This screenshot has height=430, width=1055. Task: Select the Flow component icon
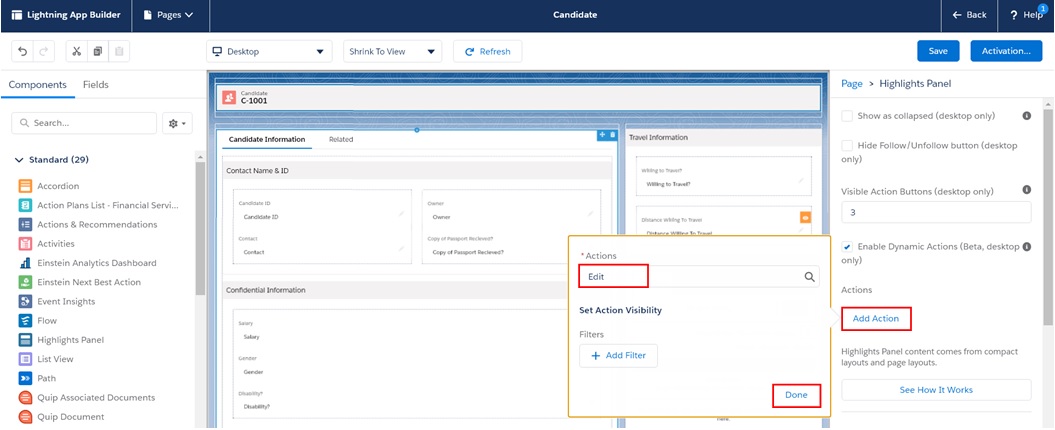click(x=26, y=320)
